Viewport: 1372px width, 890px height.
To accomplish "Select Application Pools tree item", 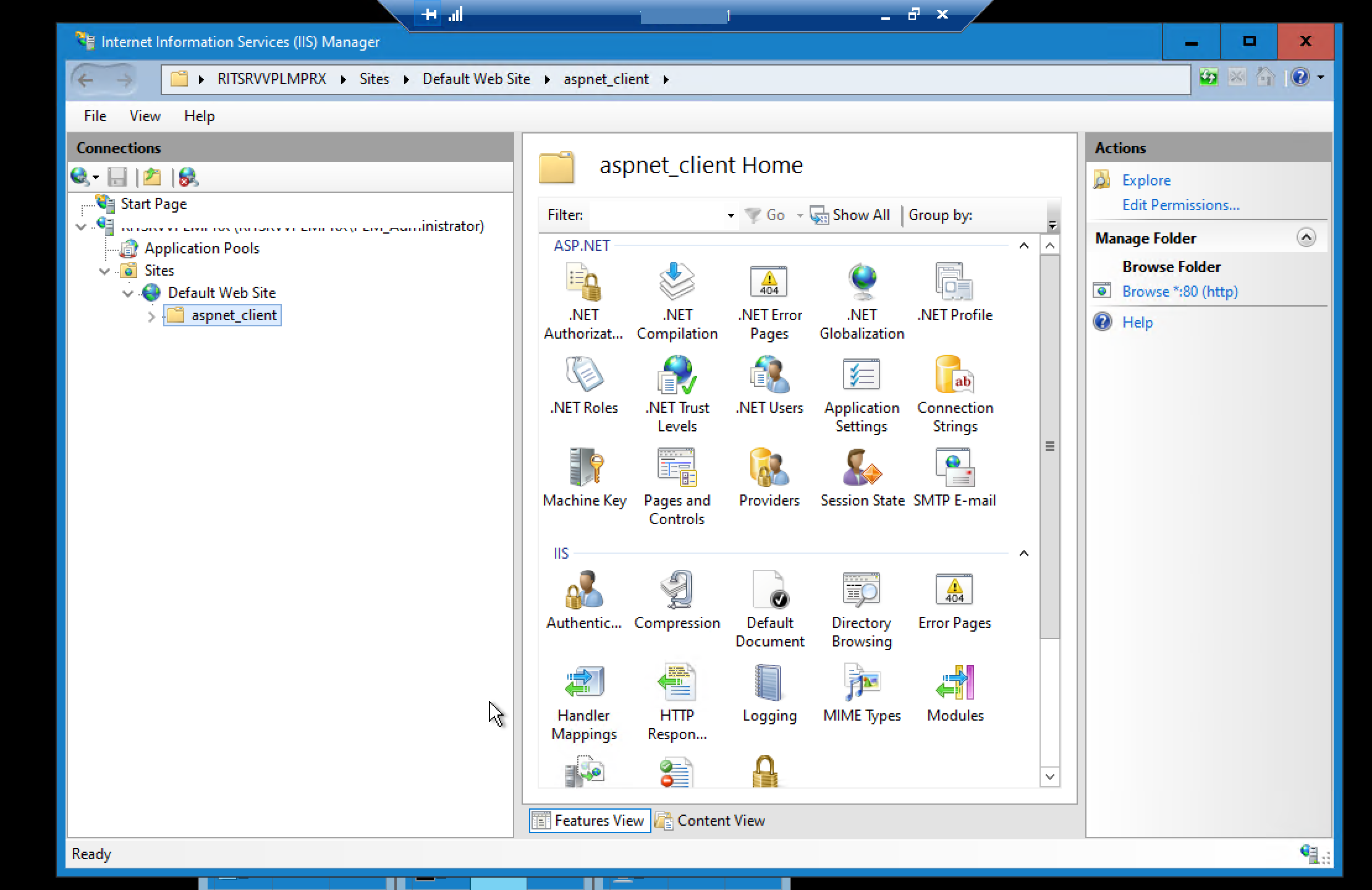I will (x=201, y=248).
